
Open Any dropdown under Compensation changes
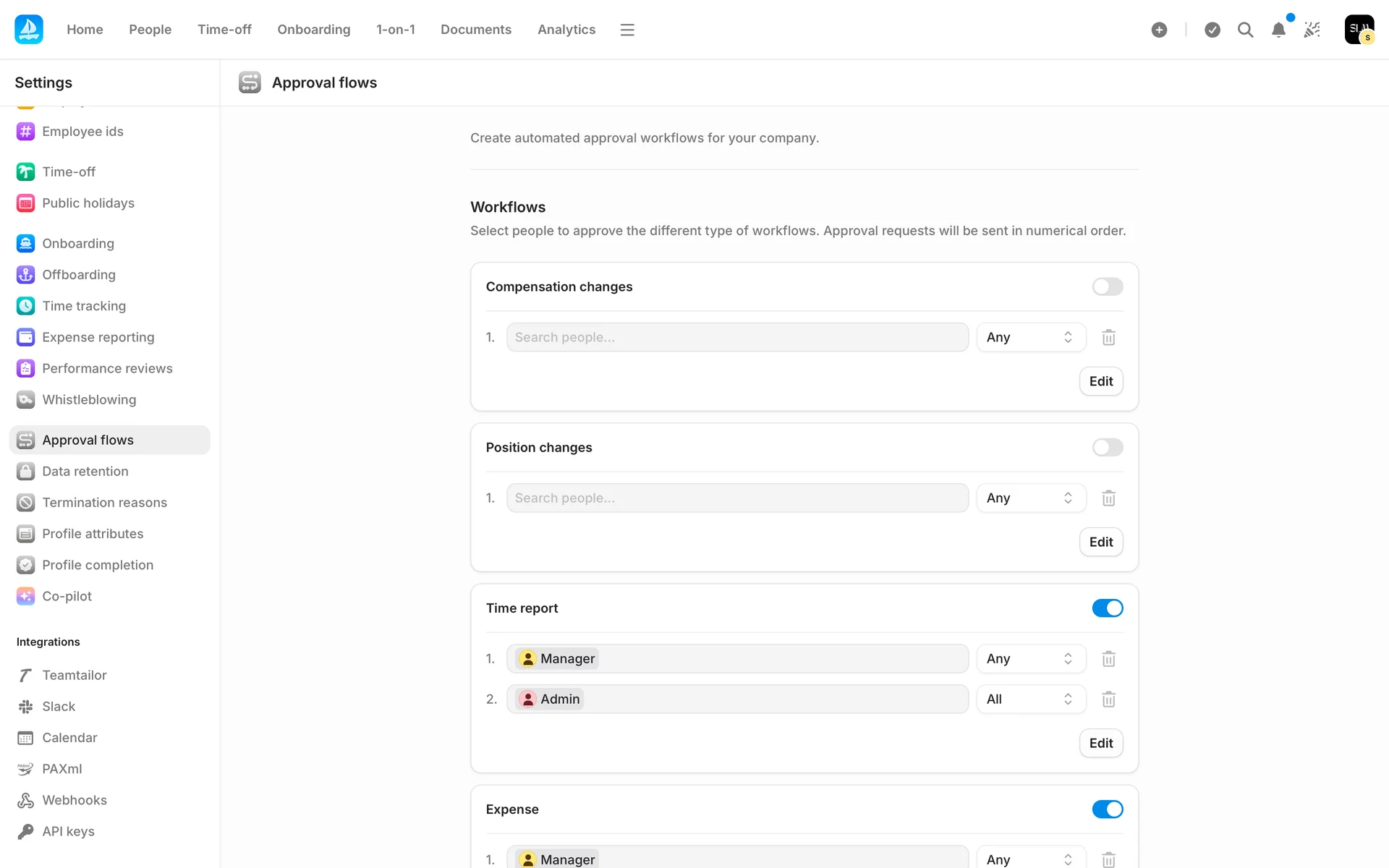point(1030,337)
